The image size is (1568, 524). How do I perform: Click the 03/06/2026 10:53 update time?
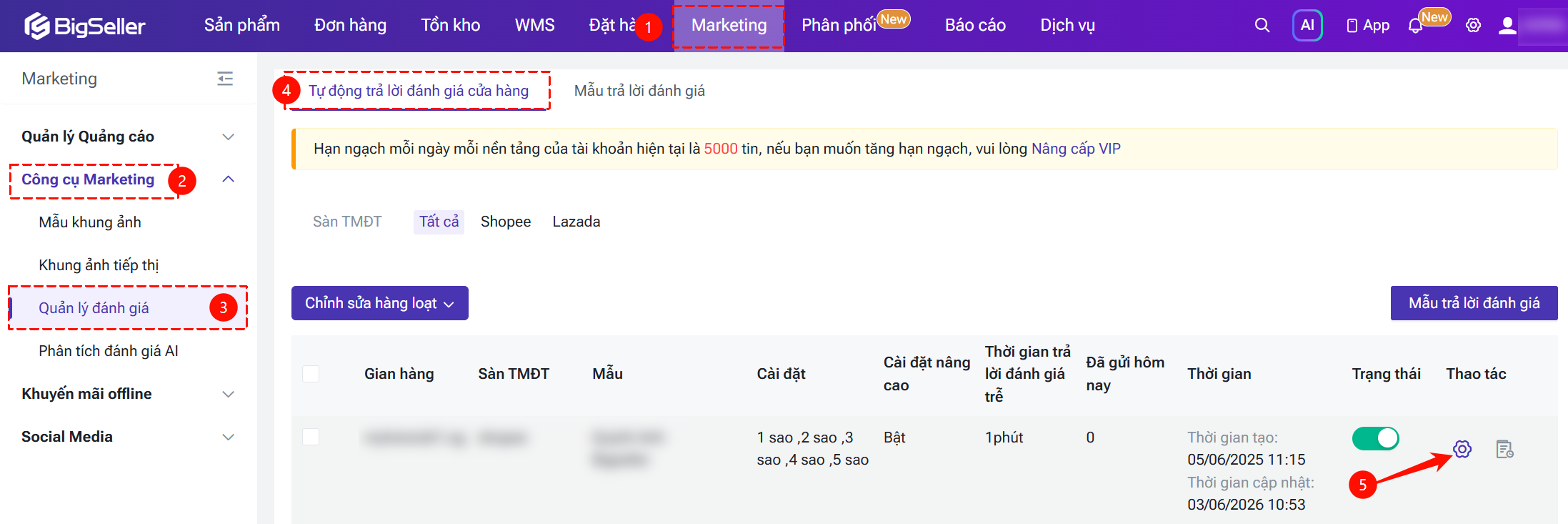1246,505
